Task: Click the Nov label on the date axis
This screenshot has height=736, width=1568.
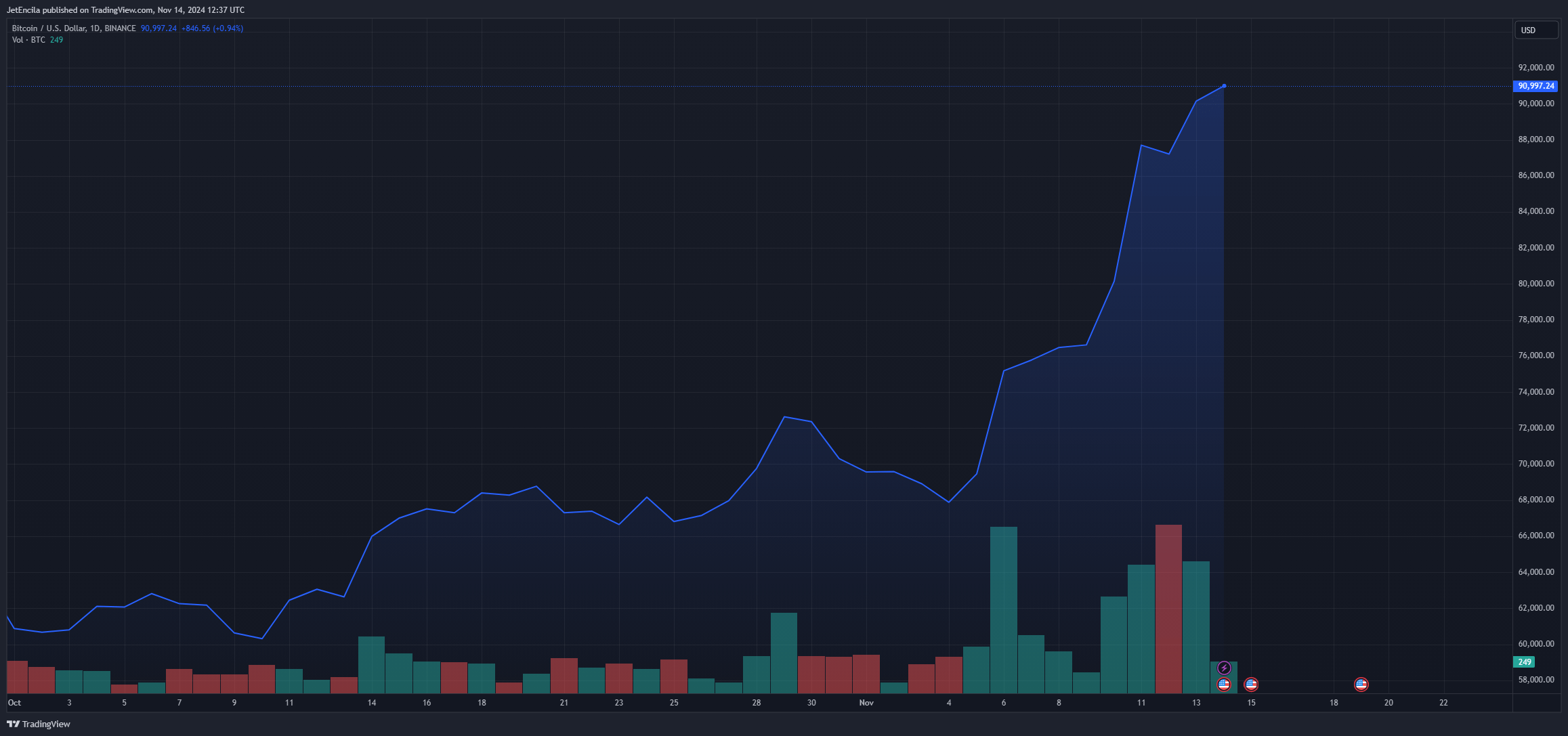Action: [x=866, y=703]
